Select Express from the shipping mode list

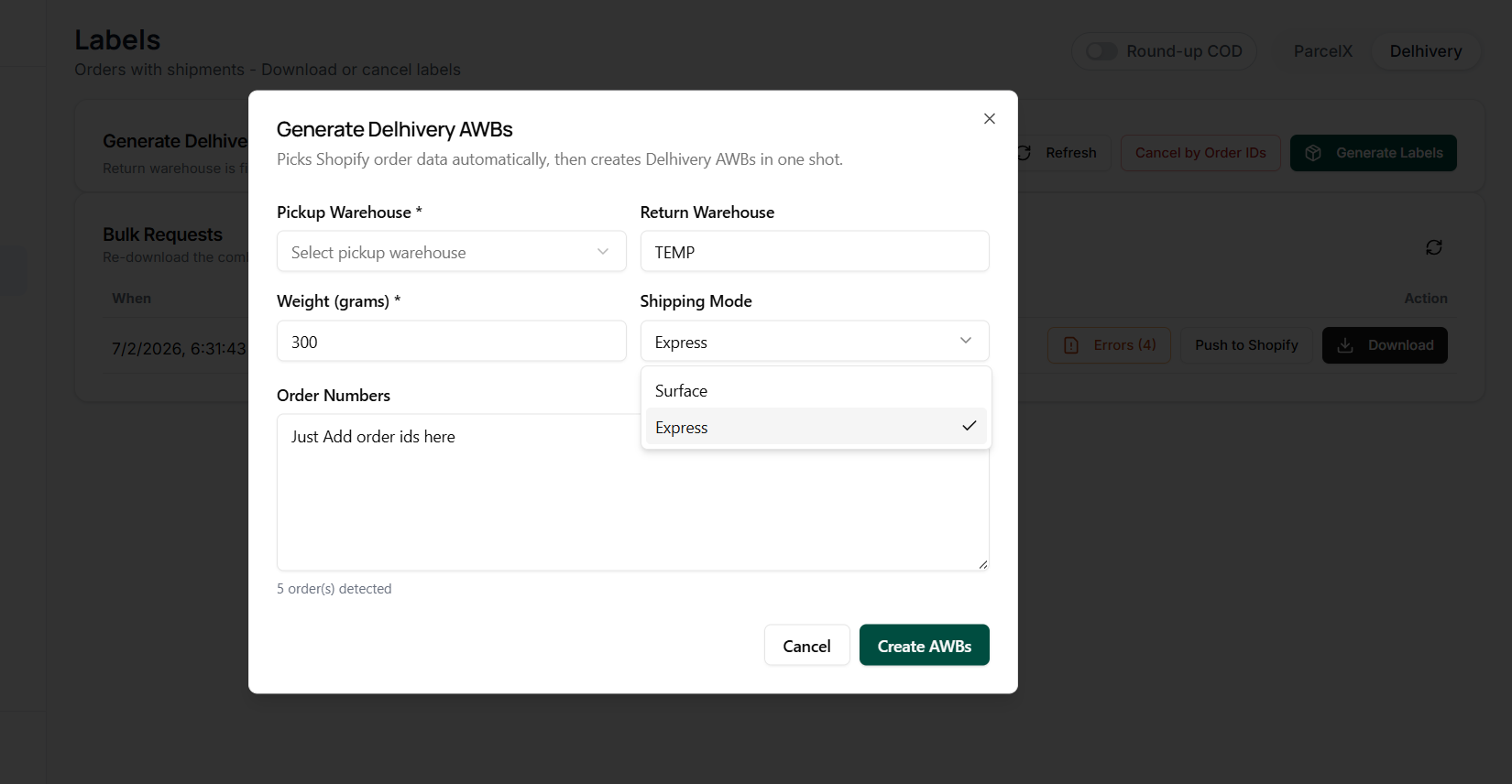coord(816,427)
